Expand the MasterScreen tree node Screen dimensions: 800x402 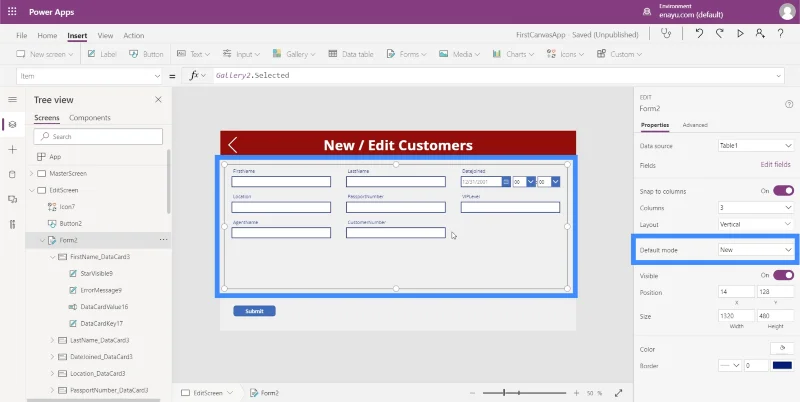click(x=32, y=173)
